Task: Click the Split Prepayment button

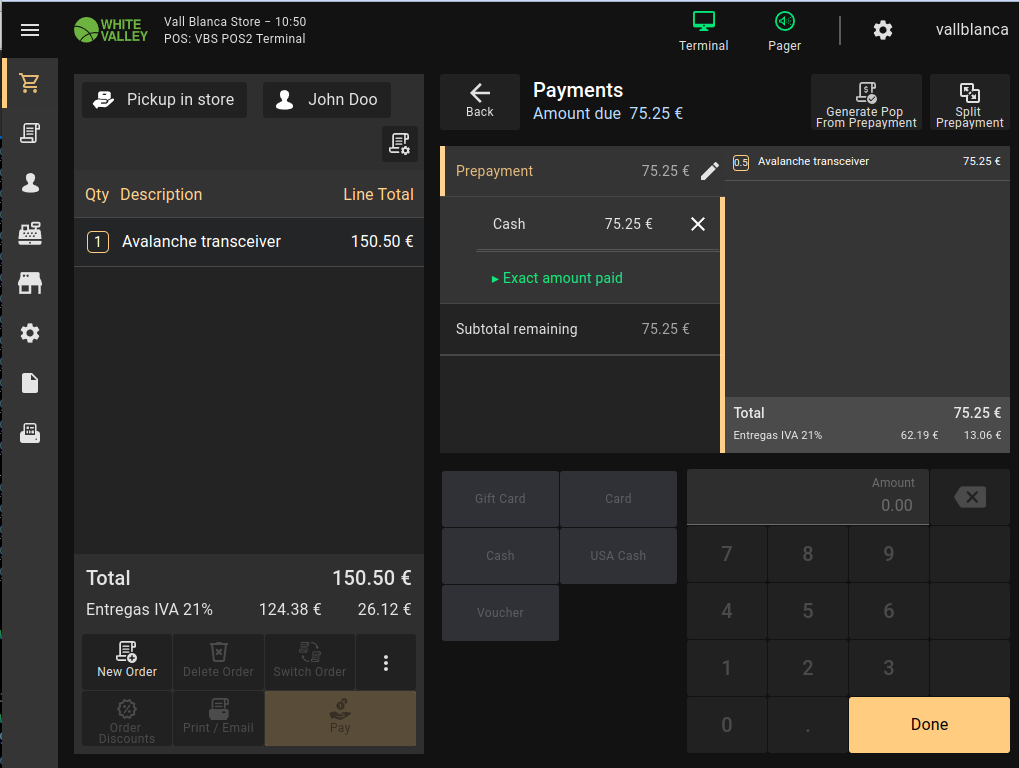Action: pos(969,103)
